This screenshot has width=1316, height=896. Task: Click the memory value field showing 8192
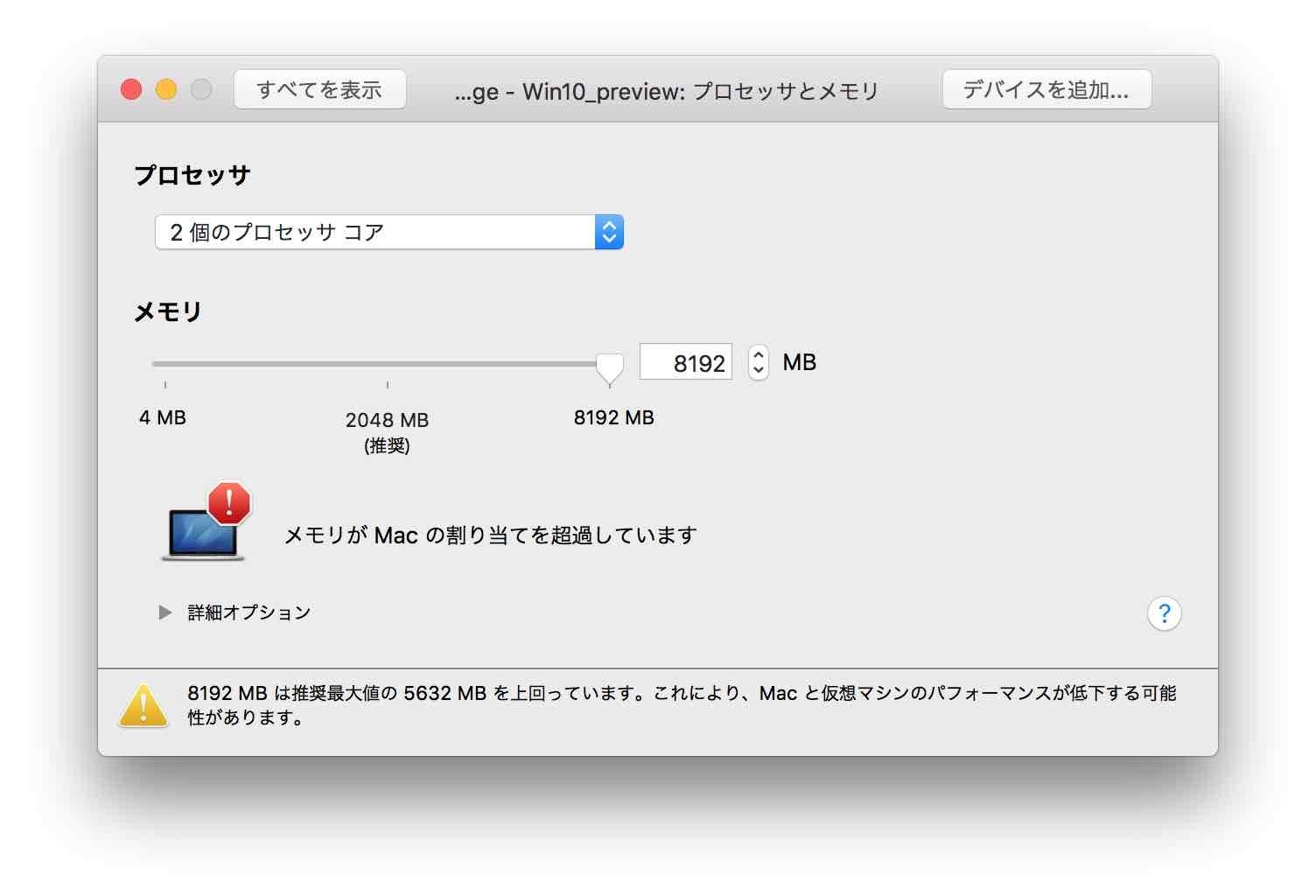686,362
